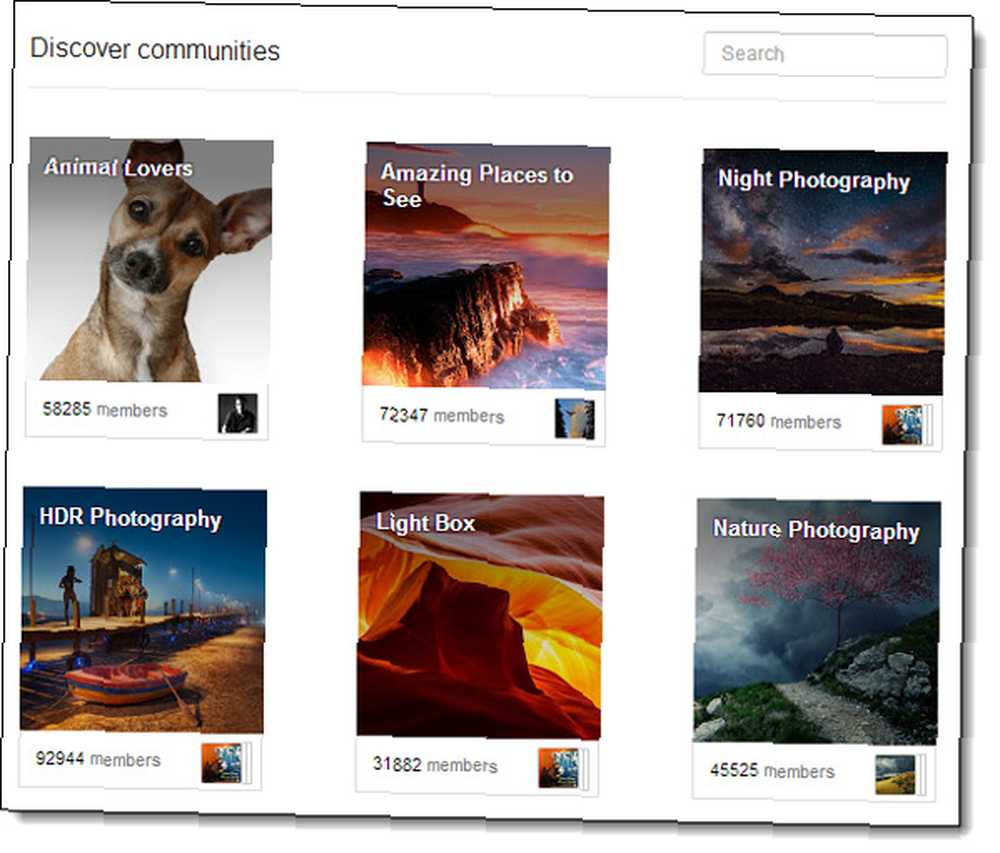Click the Nature Photography member avatar
The image size is (1000, 853).
(895, 775)
